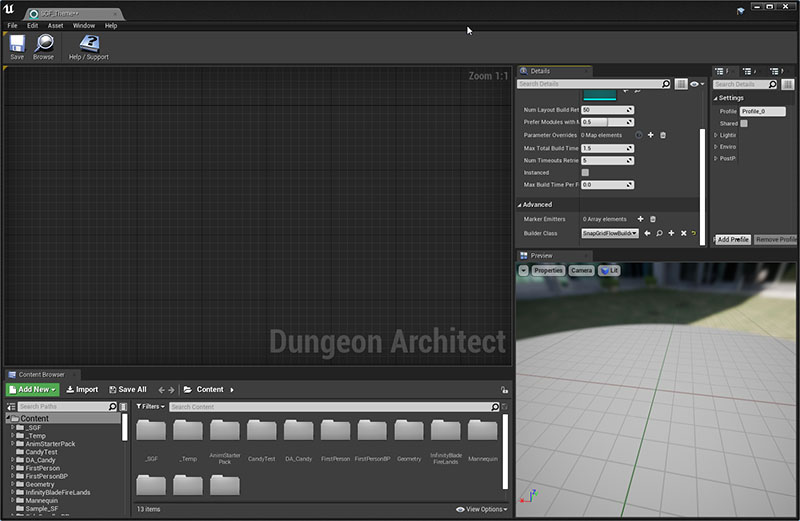Clear Marker Emitters array with trash icon
Viewport: 800px width, 521px height.
653,219
